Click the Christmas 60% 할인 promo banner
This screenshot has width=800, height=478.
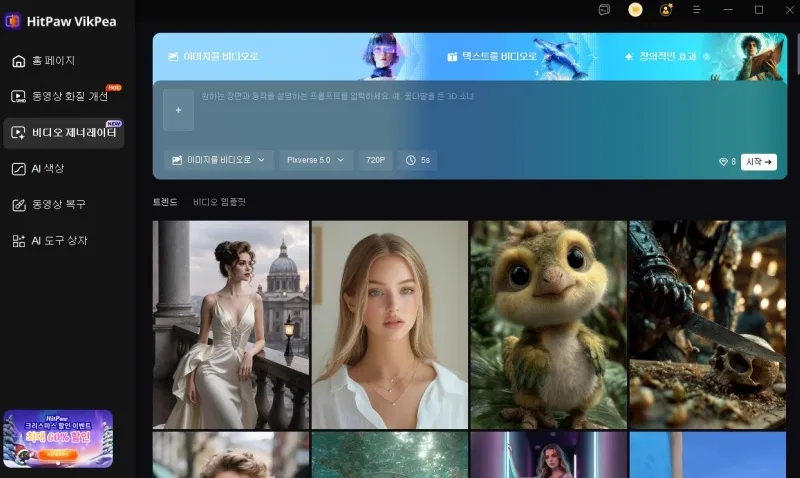click(x=58, y=439)
